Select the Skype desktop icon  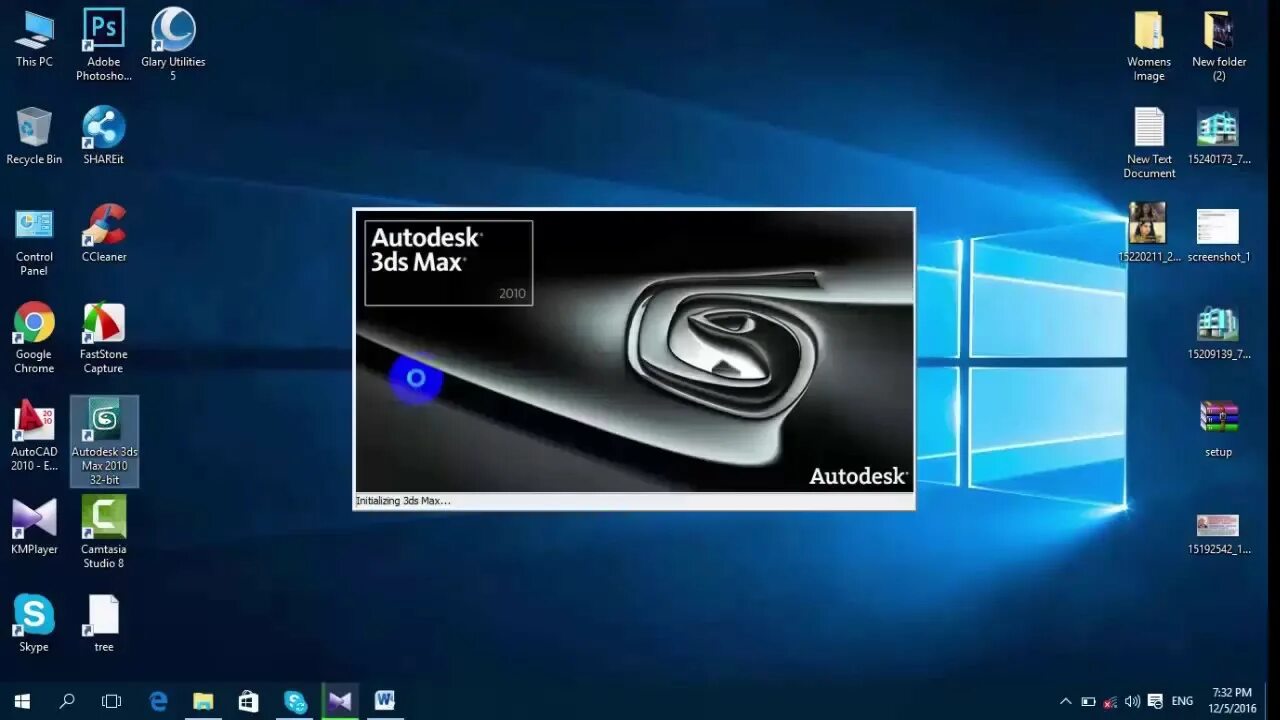[34, 624]
